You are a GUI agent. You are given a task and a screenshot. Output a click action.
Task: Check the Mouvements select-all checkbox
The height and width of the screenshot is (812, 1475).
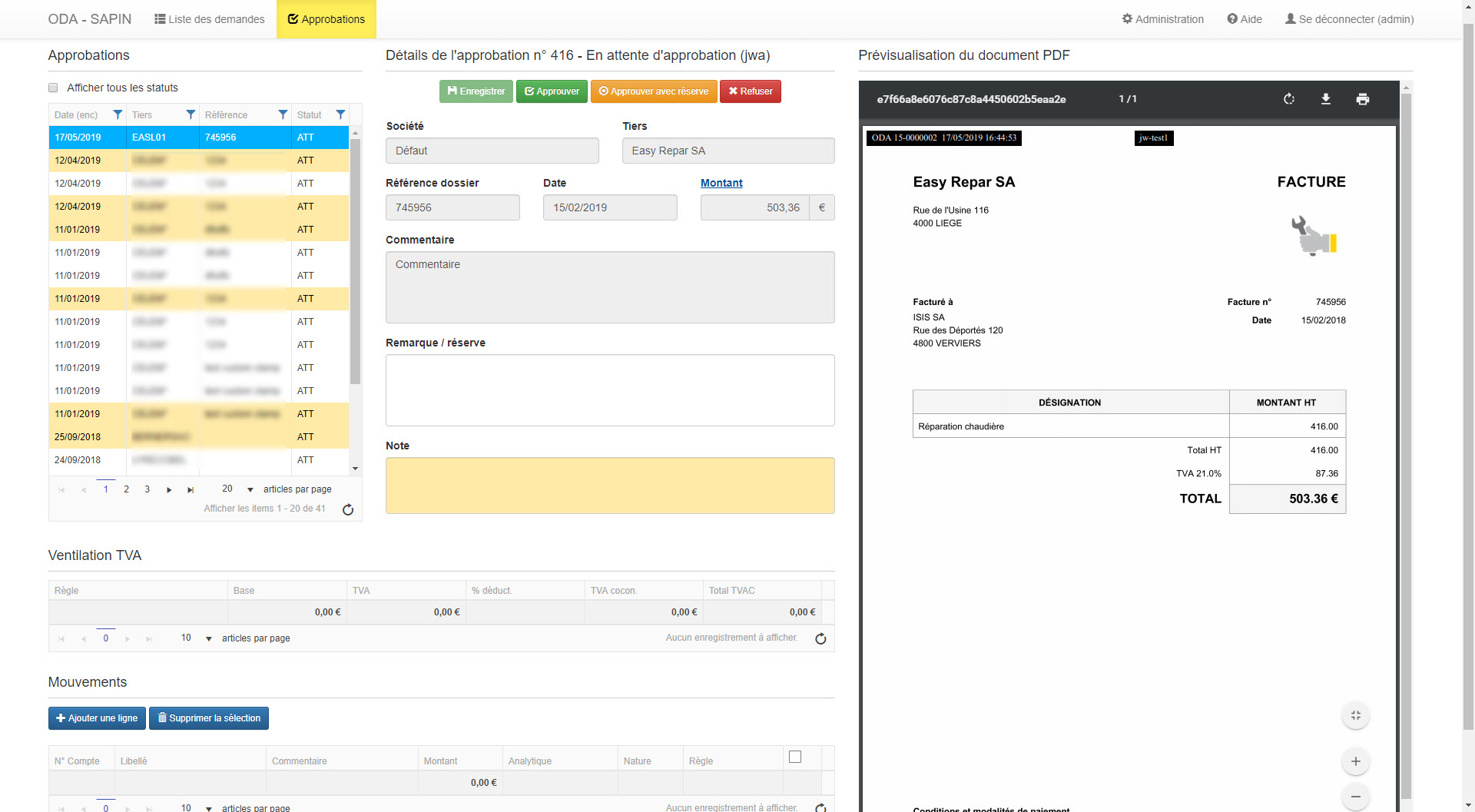click(795, 757)
